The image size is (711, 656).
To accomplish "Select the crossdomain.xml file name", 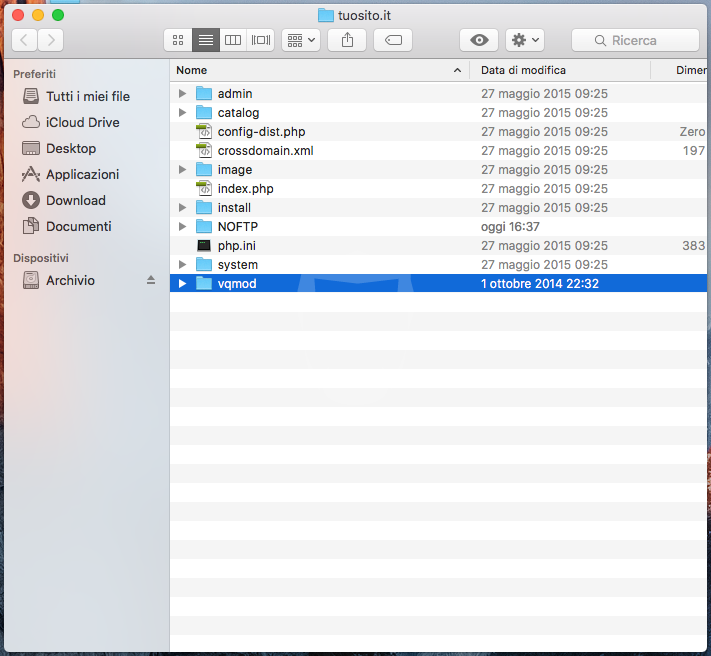I will click(266, 151).
